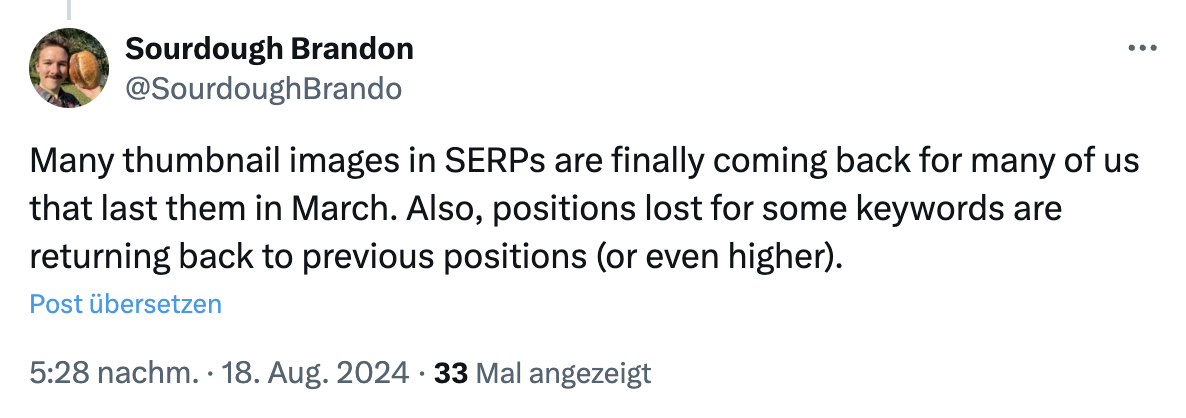Click Sourdough Brandon's profile avatar

[68, 68]
